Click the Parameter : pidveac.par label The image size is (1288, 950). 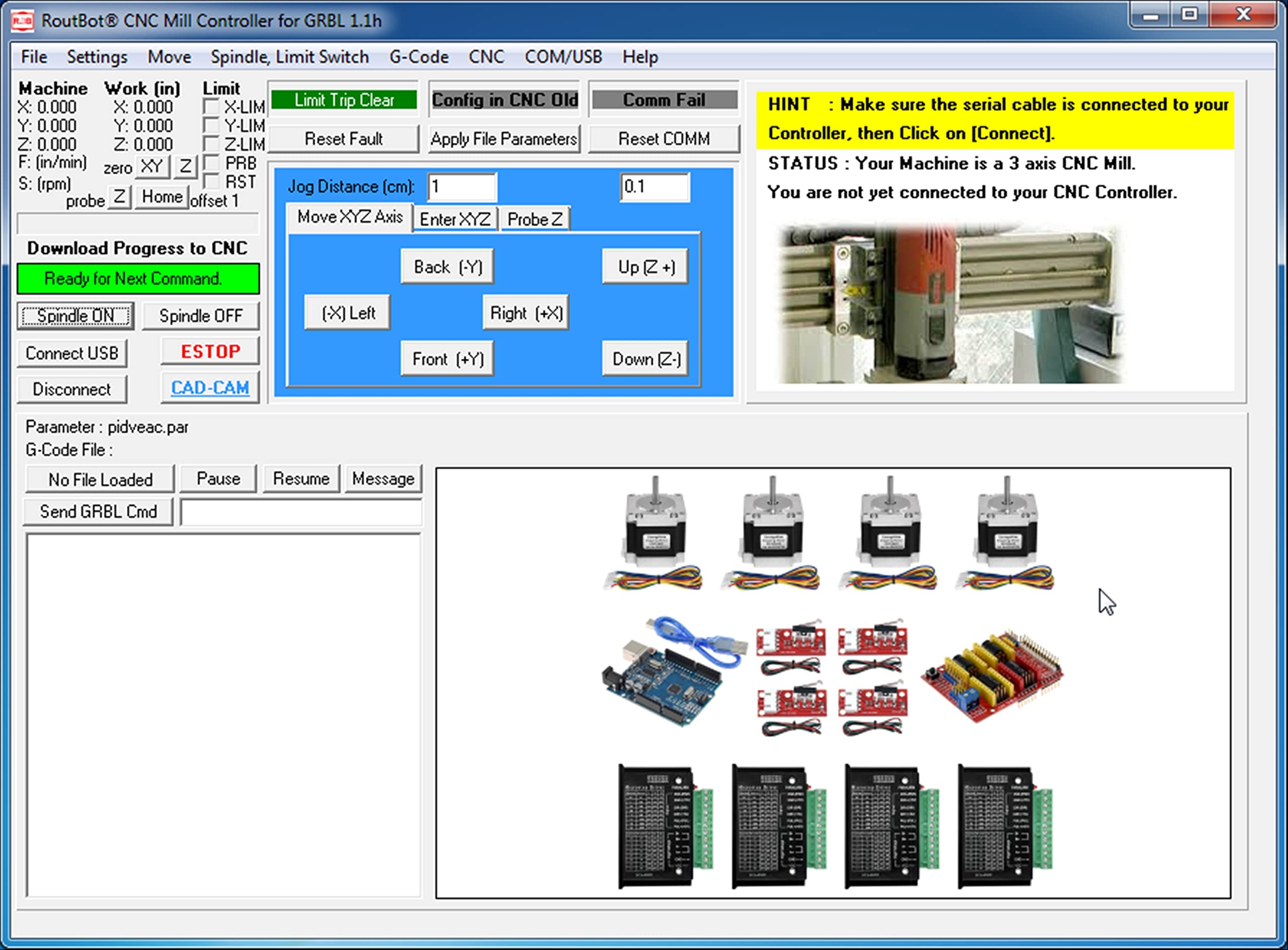(x=107, y=427)
